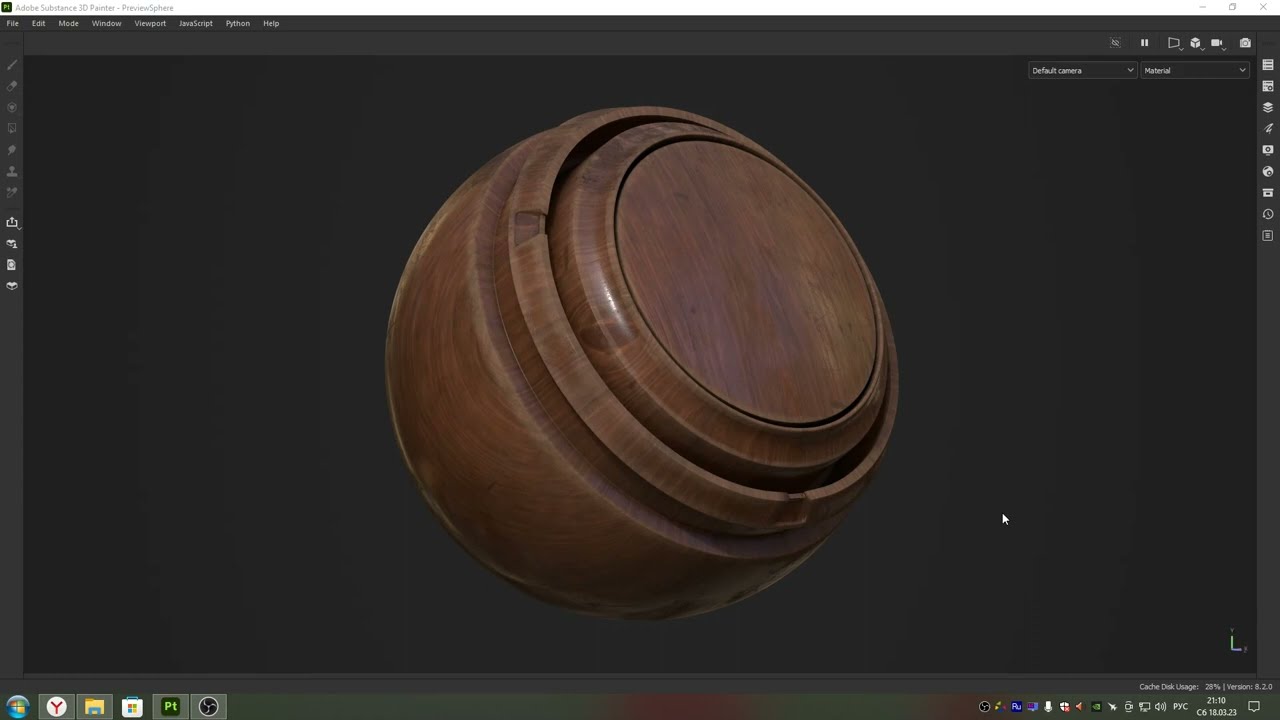
Task: Click the security shield tray icon
Action: pyautogui.click(x=1064, y=707)
